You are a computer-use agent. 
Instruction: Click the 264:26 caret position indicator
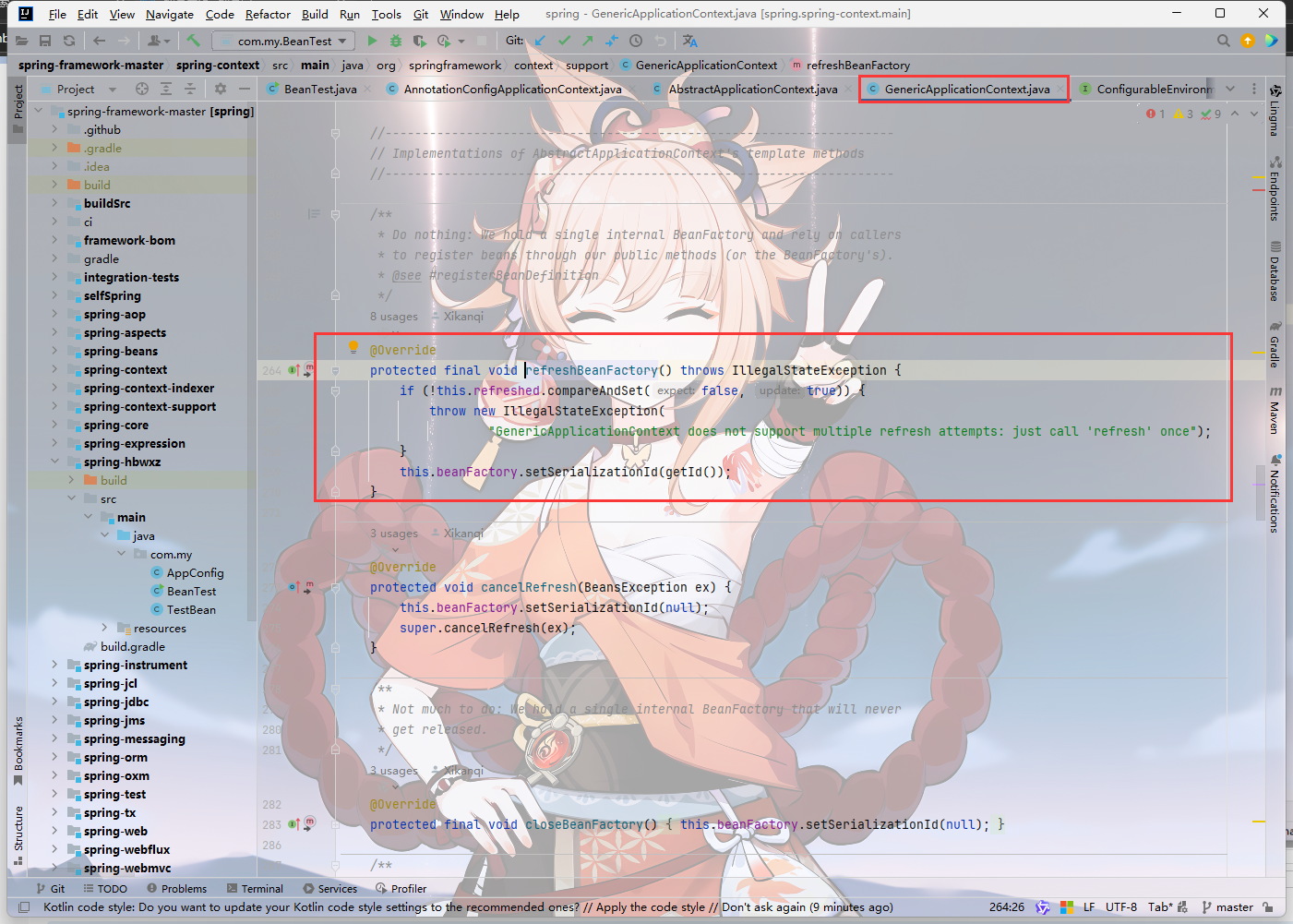(x=1006, y=907)
